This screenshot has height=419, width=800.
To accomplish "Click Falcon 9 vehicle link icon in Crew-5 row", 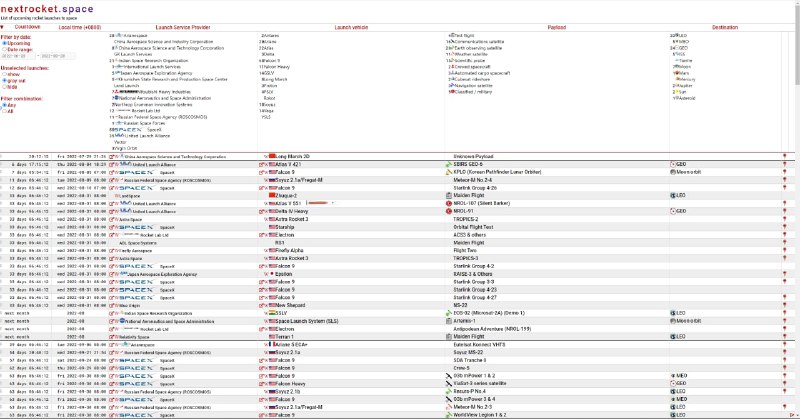I will click(x=261, y=368).
